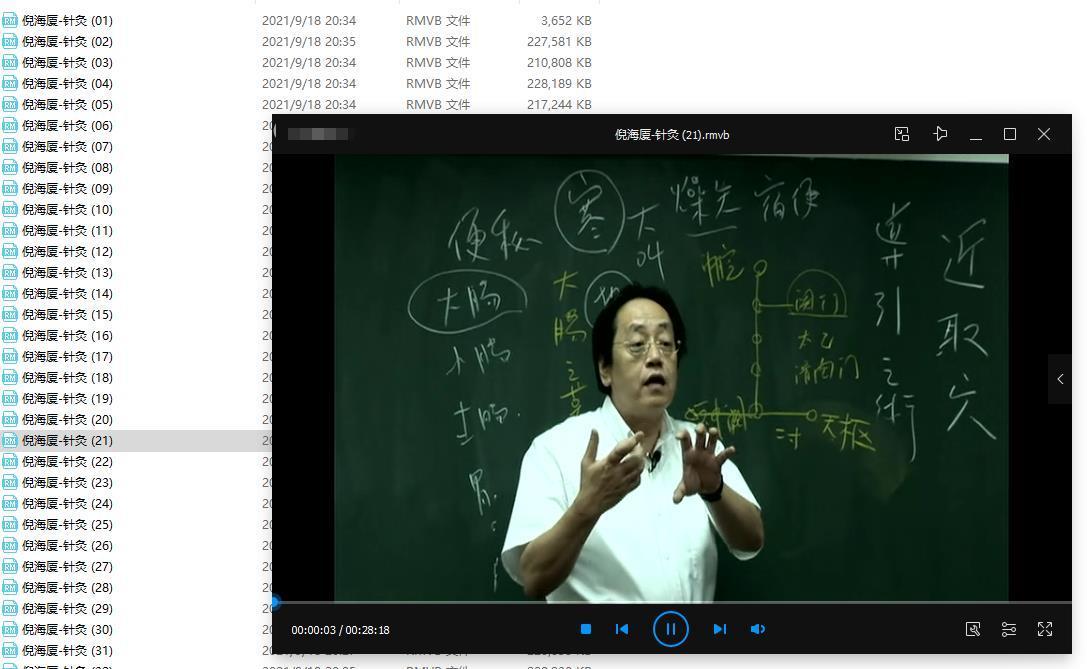The width and height of the screenshot is (1087, 669).
Task: Click the 倪海厦-针灸 (21).rmvb title text
Action: pyautogui.click(x=672, y=134)
